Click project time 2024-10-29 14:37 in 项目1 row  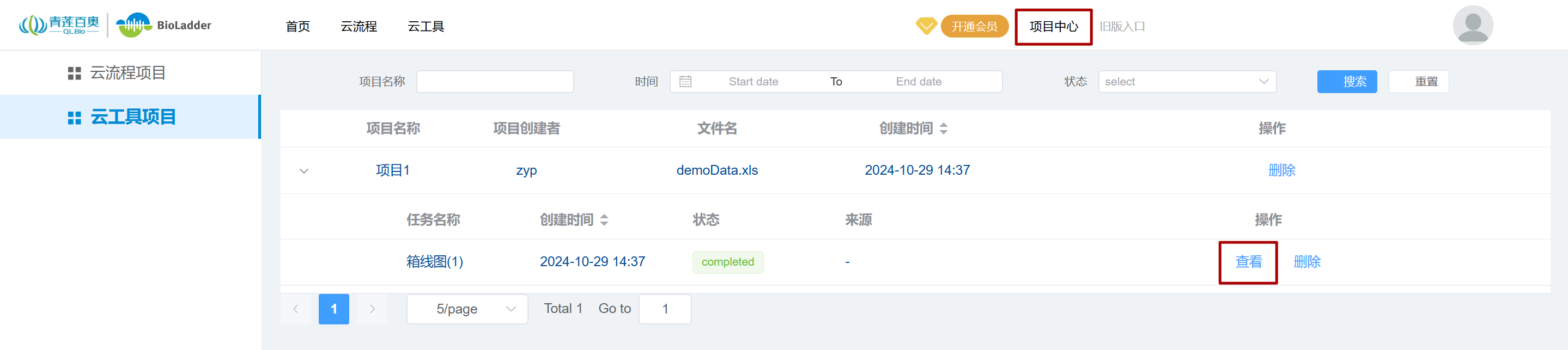pos(917,170)
